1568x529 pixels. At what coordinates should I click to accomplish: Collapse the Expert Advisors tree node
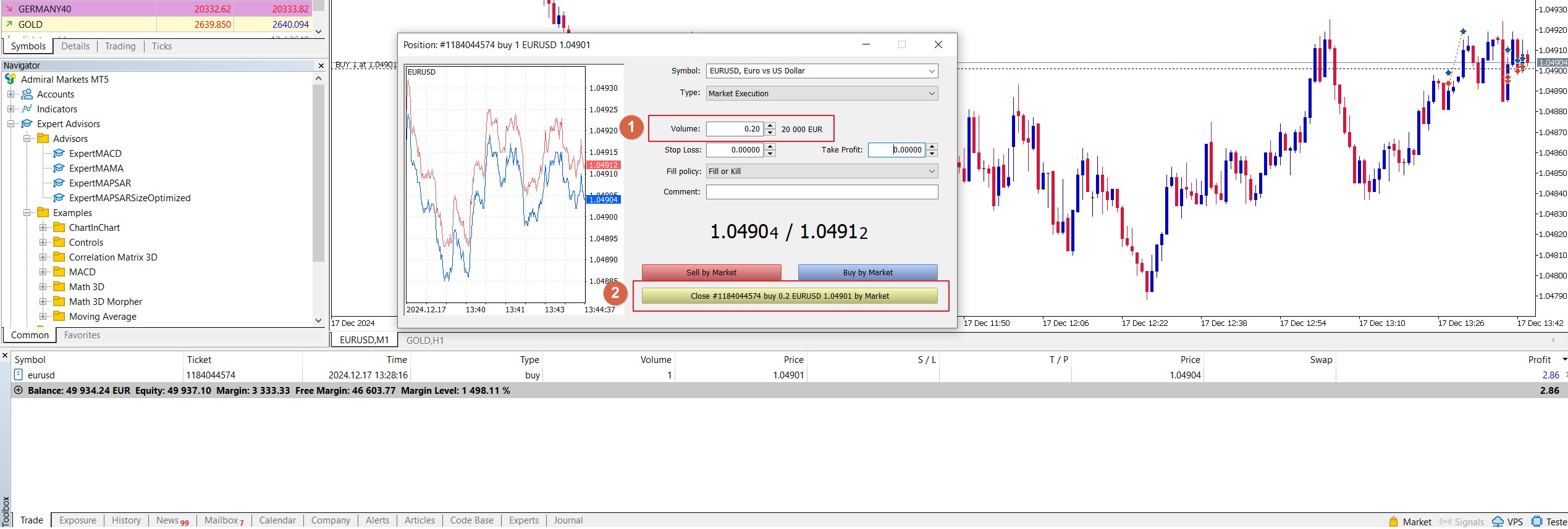(x=11, y=123)
